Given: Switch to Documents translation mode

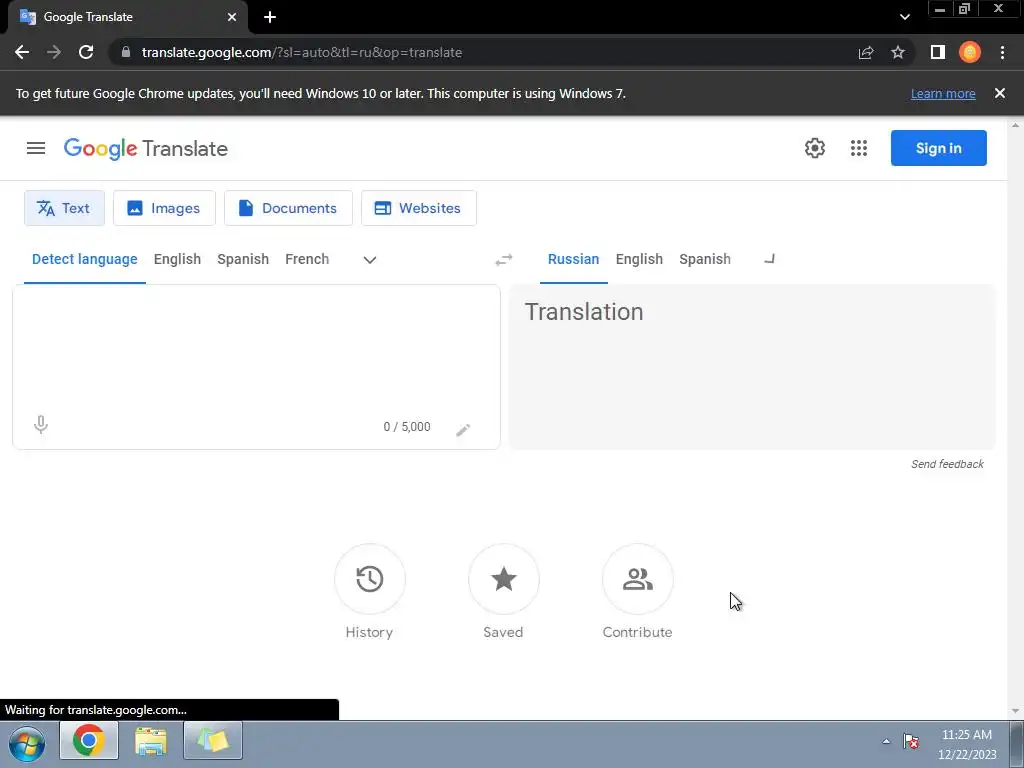Looking at the screenshot, I should (x=288, y=208).
